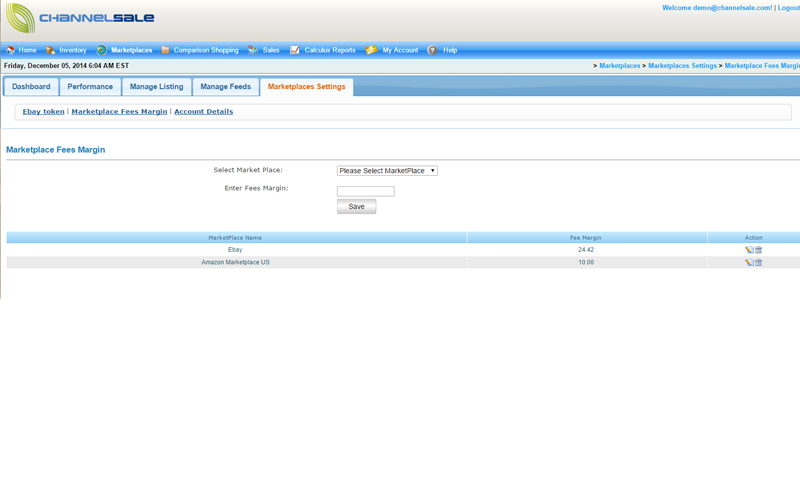Delete the Amazon Marketplace US row
Screen dimensions: 800x492
[x=758, y=262]
